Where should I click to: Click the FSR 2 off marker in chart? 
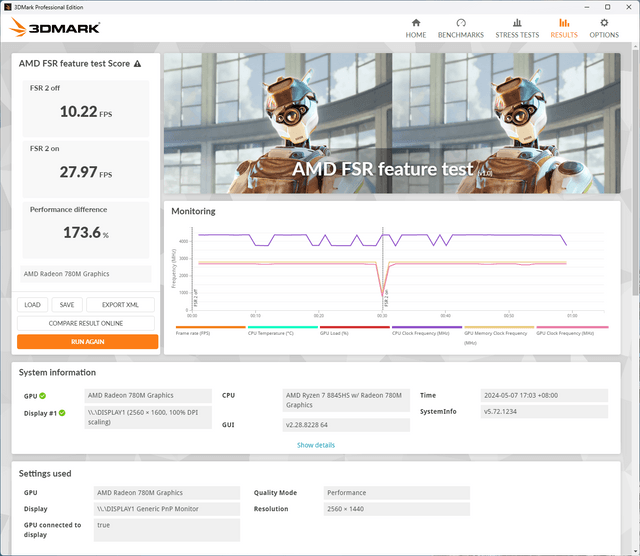coord(196,298)
